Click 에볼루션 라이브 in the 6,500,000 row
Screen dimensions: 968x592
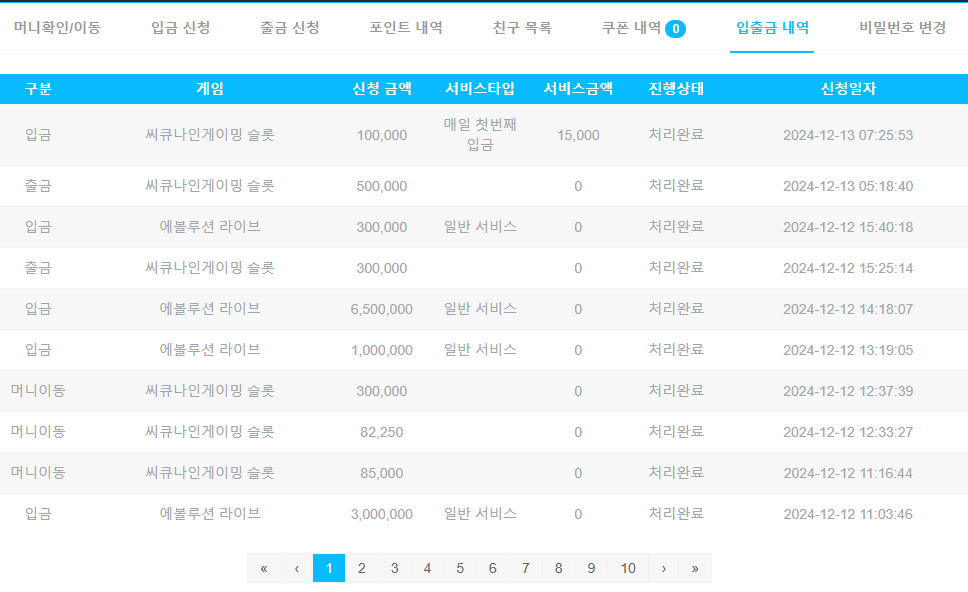click(210, 309)
